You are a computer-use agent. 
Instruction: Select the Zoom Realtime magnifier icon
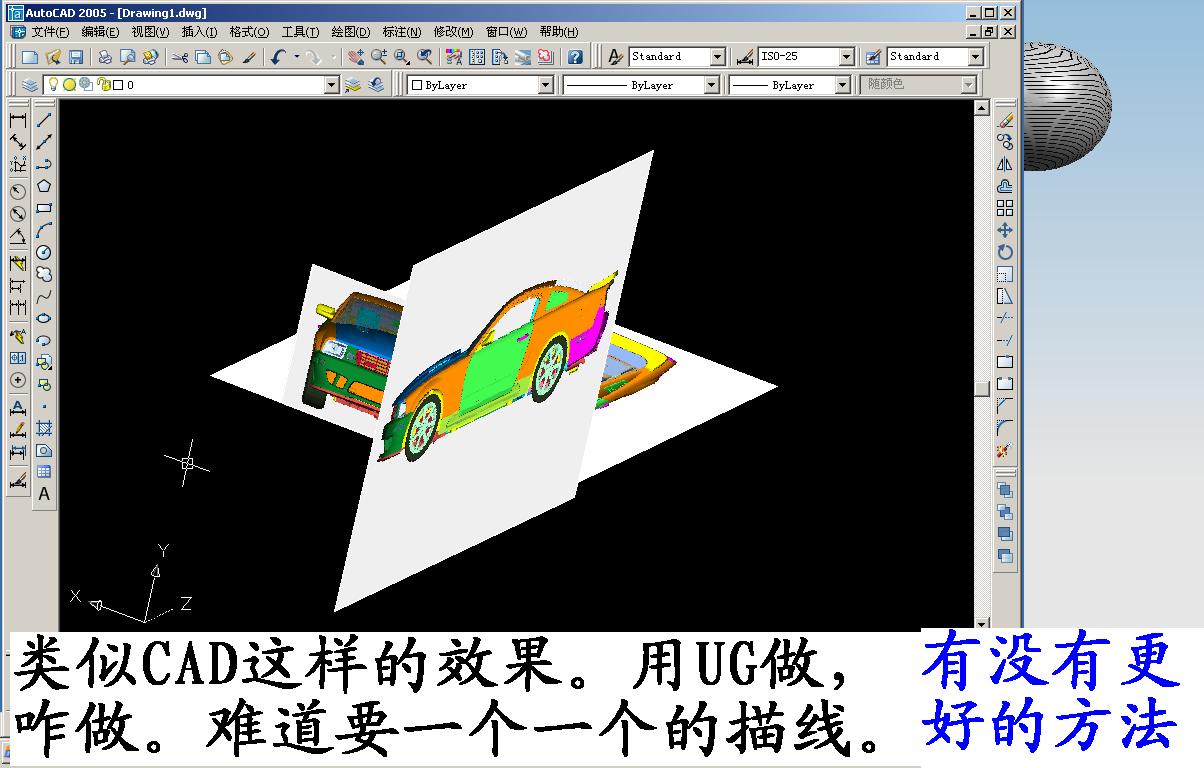[379, 57]
